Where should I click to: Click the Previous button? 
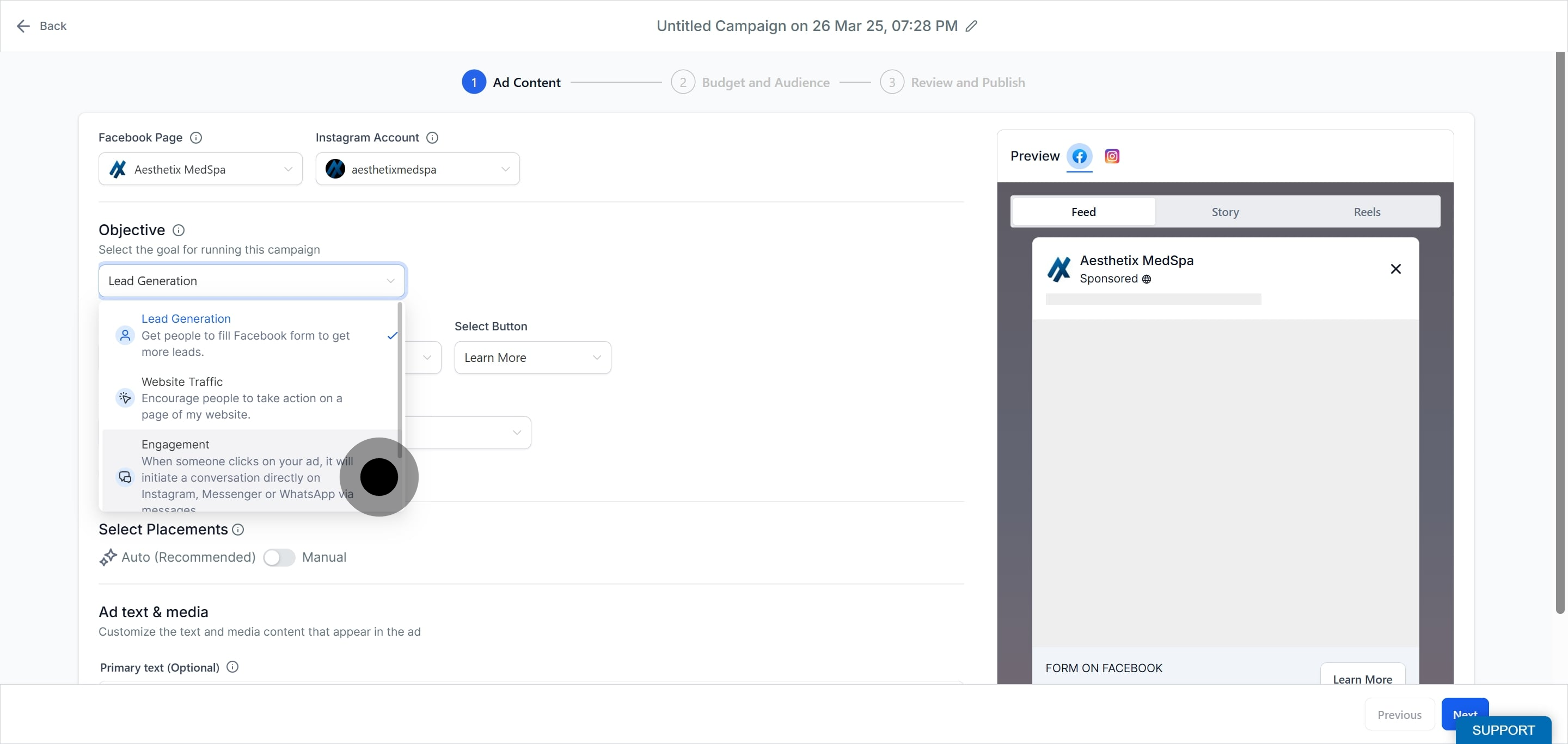[1399, 715]
